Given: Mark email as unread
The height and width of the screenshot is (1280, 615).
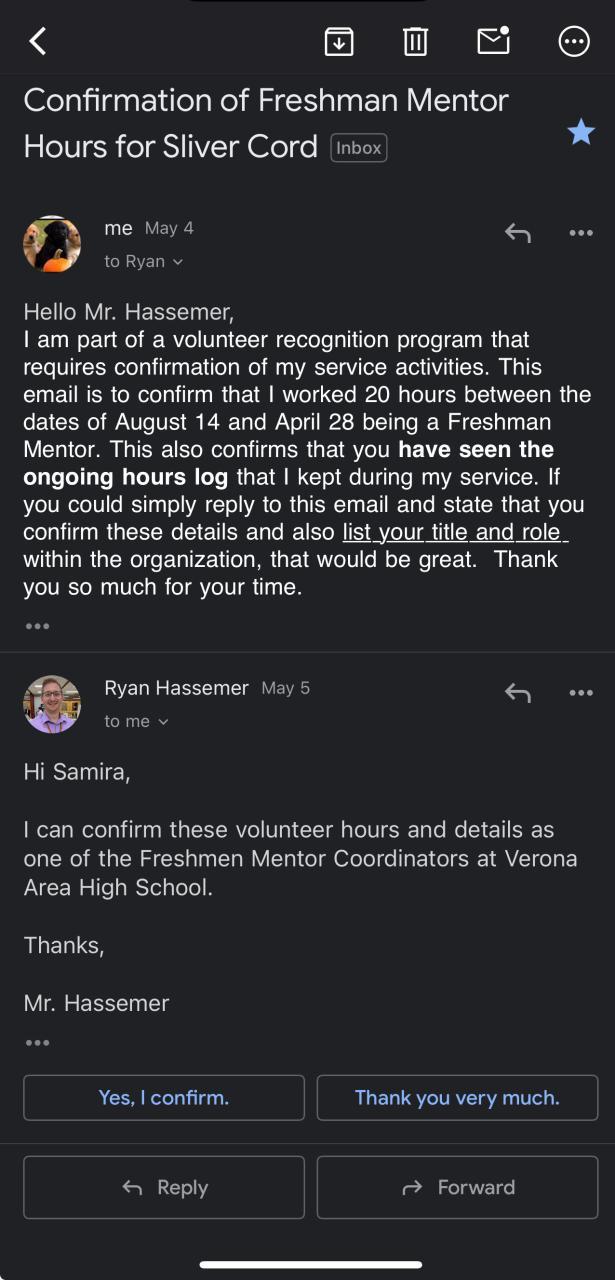Looking at the screenshot, I should coord(494,41).
